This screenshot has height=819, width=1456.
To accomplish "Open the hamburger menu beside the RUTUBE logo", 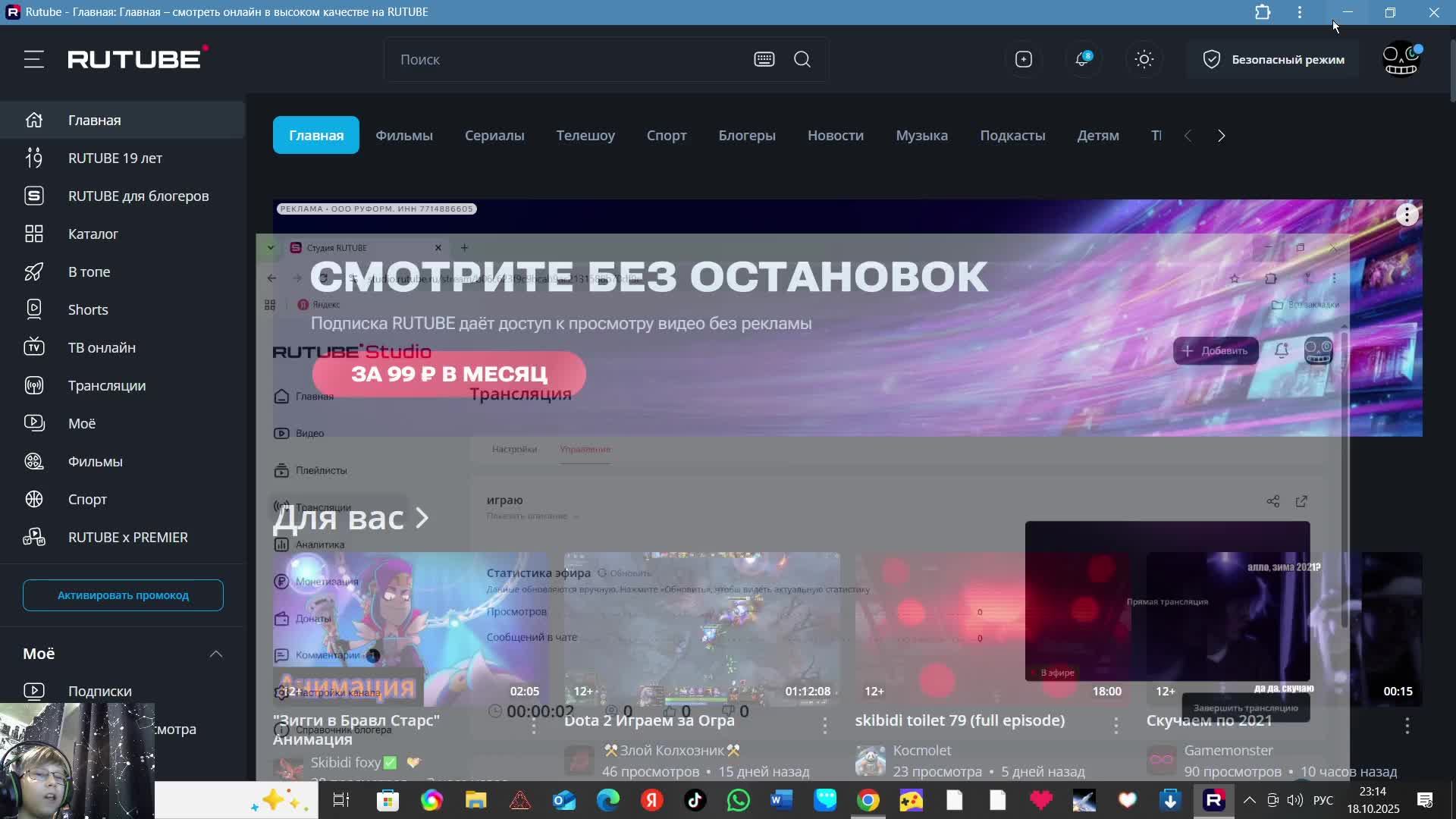I will [33, 59].
